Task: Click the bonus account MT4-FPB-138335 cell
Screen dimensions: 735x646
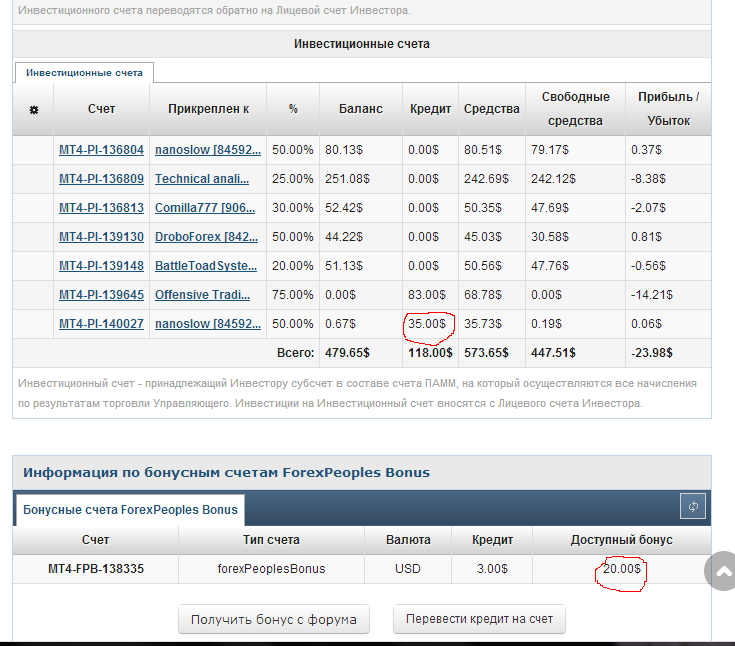Action: click(96, 569)
